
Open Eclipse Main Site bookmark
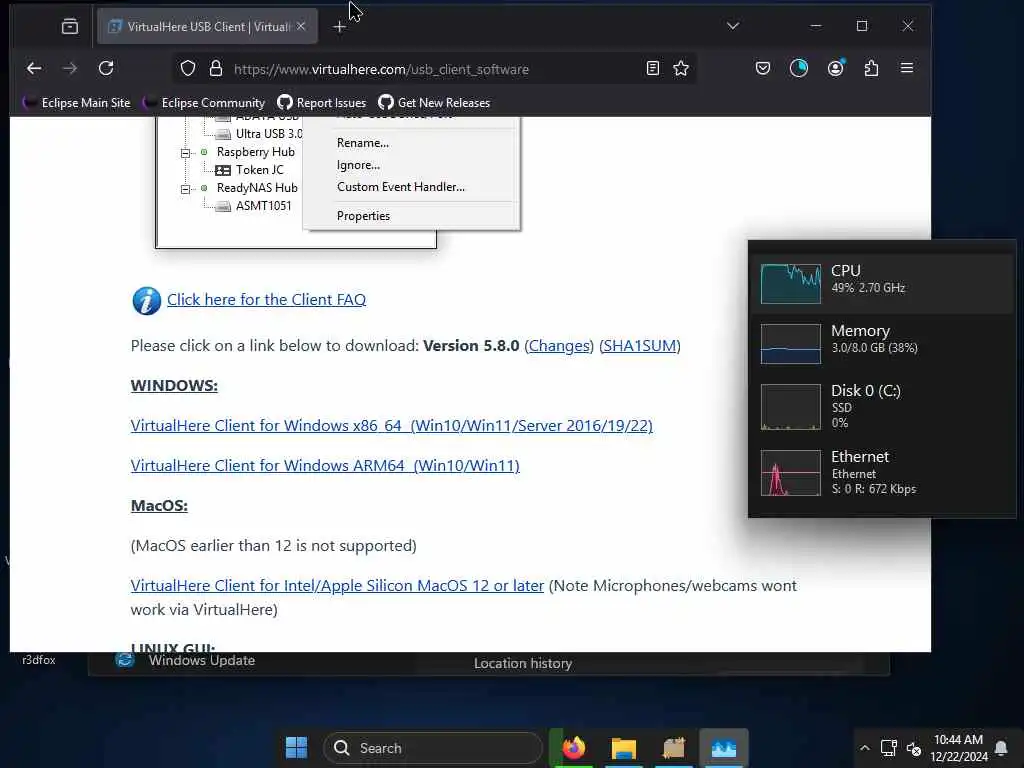click(x=76, y=103)
